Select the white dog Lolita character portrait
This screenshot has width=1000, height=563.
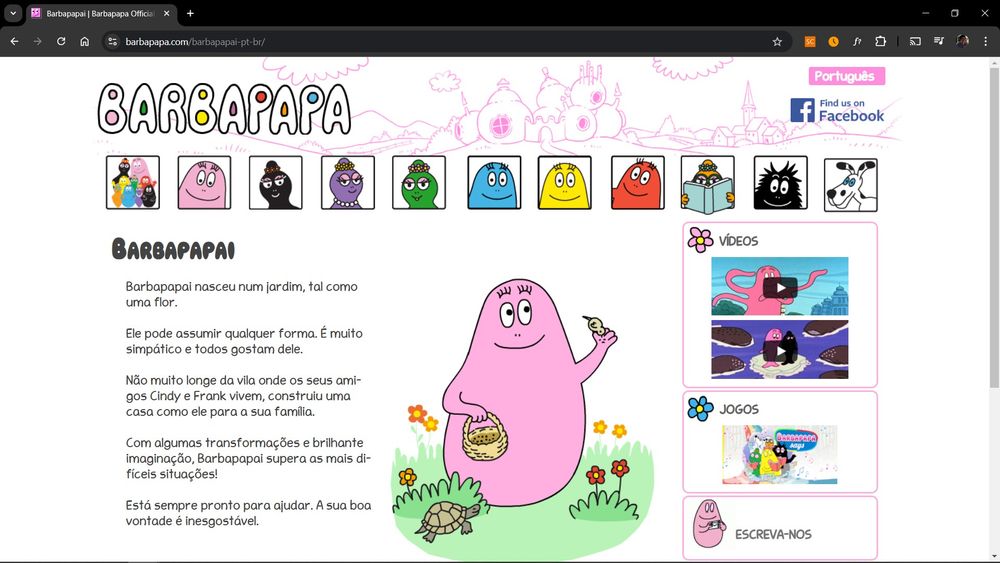tap(851, 185)
